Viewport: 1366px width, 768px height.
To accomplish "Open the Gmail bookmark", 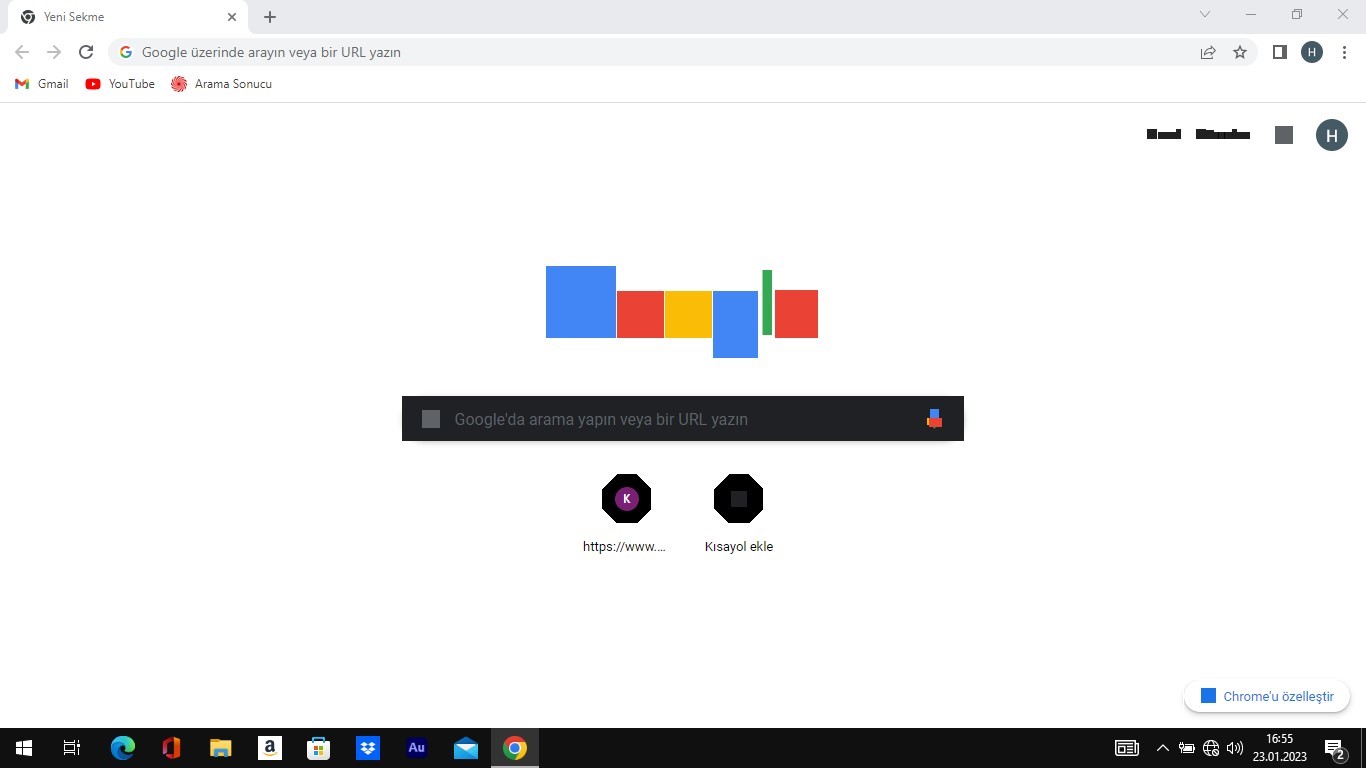I will tap(42, 84).
